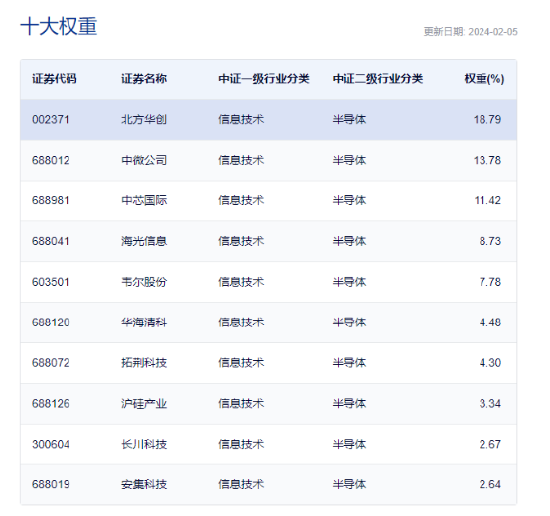
Task: Select security code 688019
Action: [51, 484]
